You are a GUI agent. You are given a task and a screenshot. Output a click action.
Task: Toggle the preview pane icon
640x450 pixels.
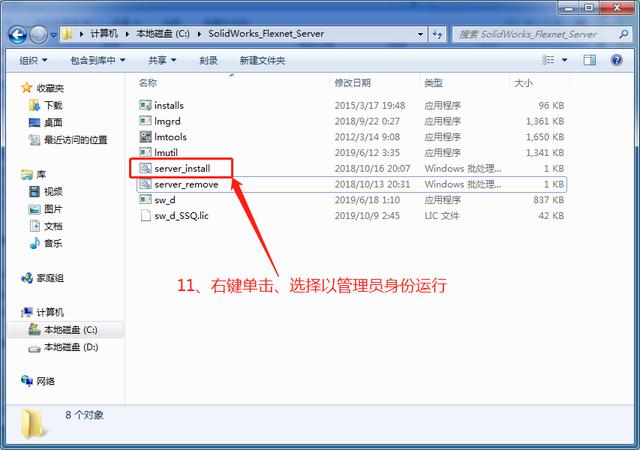(x=589, y=60)
